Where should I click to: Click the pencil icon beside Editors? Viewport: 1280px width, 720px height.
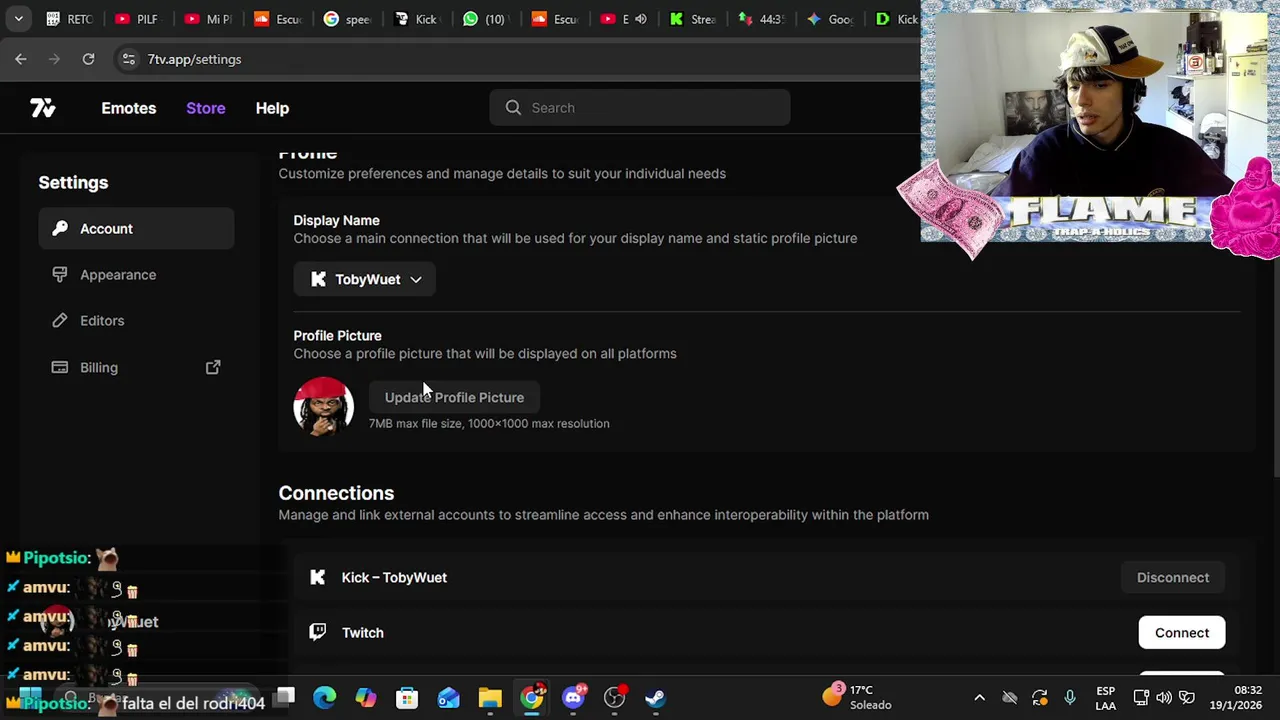[x=60, y=321]
